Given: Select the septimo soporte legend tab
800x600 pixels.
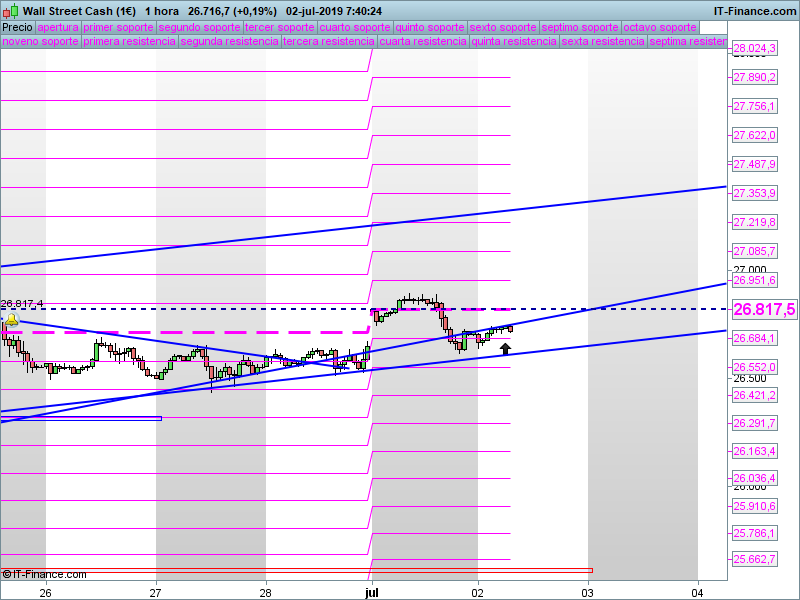Looking at the screenshot, I should (x=580, y=28).
